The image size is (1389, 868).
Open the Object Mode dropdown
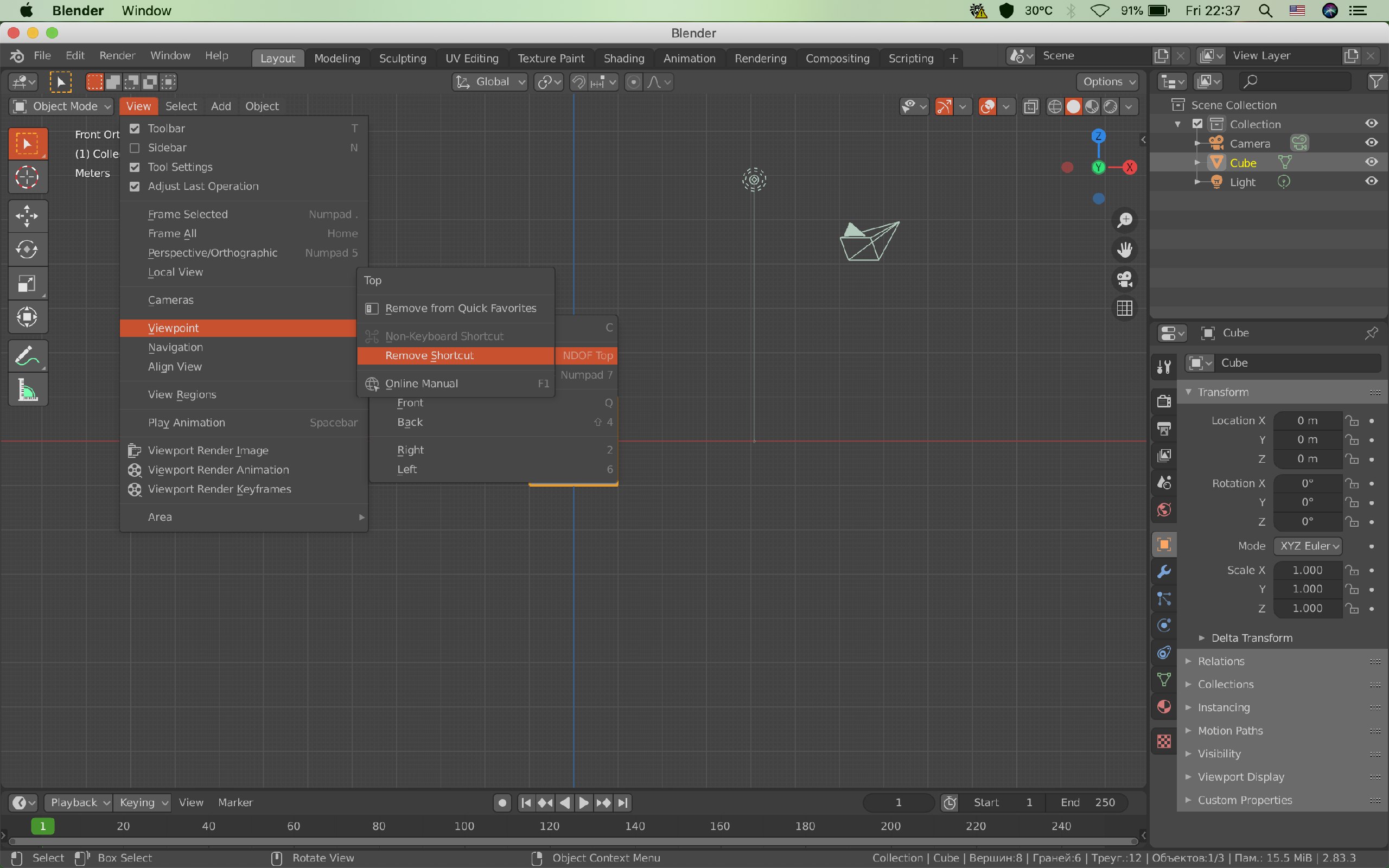pos(61,106)
